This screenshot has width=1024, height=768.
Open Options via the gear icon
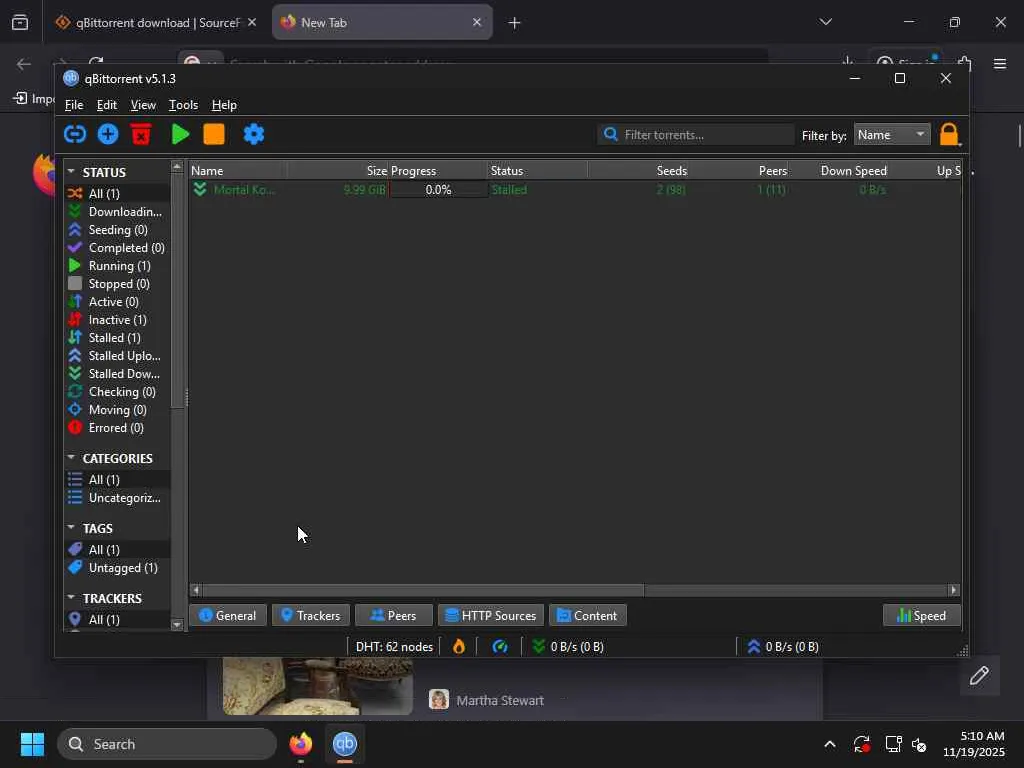tap(253, 135)
